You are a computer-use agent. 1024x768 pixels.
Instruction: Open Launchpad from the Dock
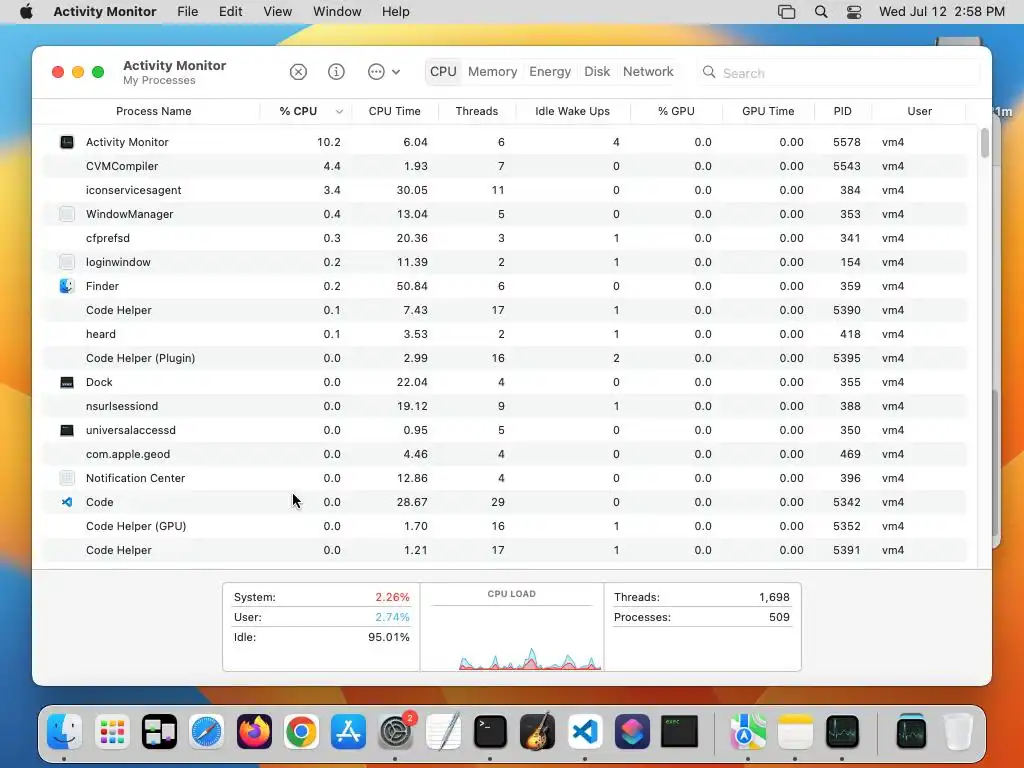[x=112, y=731]
